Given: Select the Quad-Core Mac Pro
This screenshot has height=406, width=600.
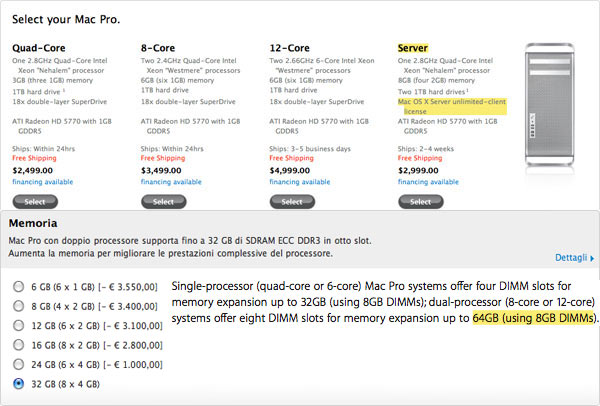Looking at the screenshot, I should 35,200.
